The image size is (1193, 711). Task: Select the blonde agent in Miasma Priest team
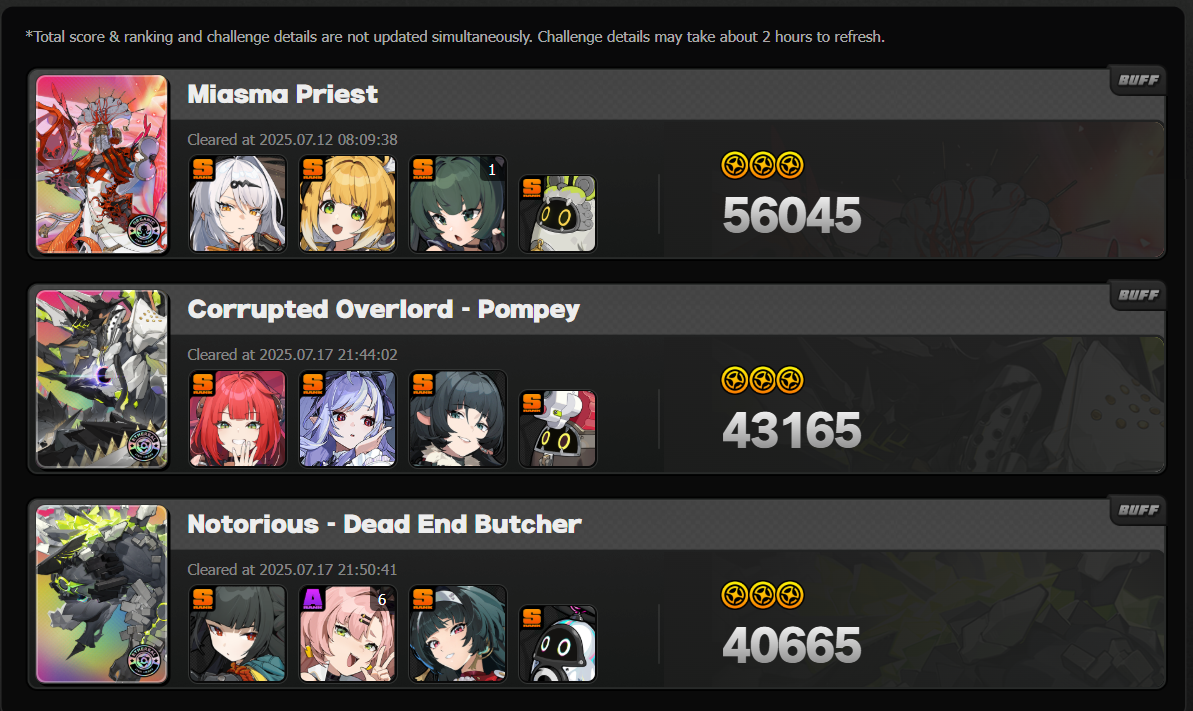pyautogui.click(x=348, y=204)
